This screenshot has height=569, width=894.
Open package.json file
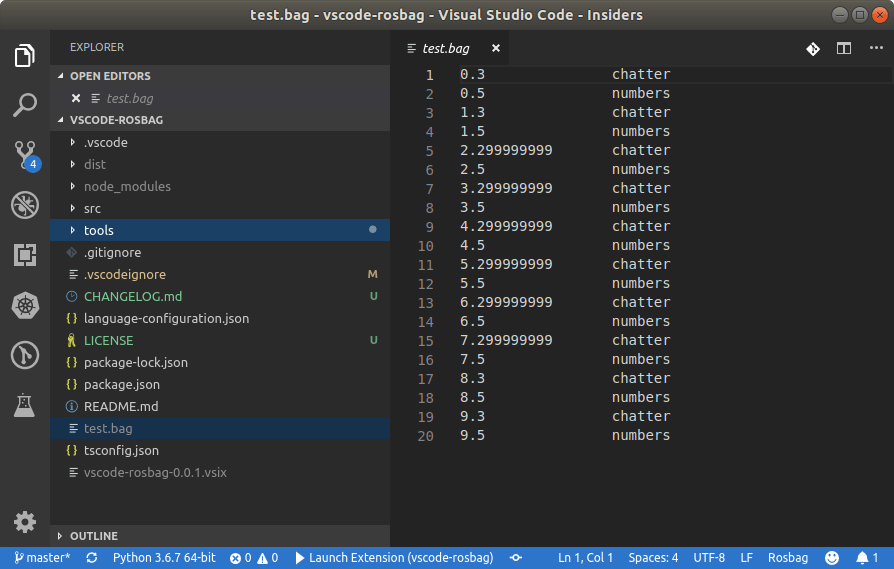point(220,384)
